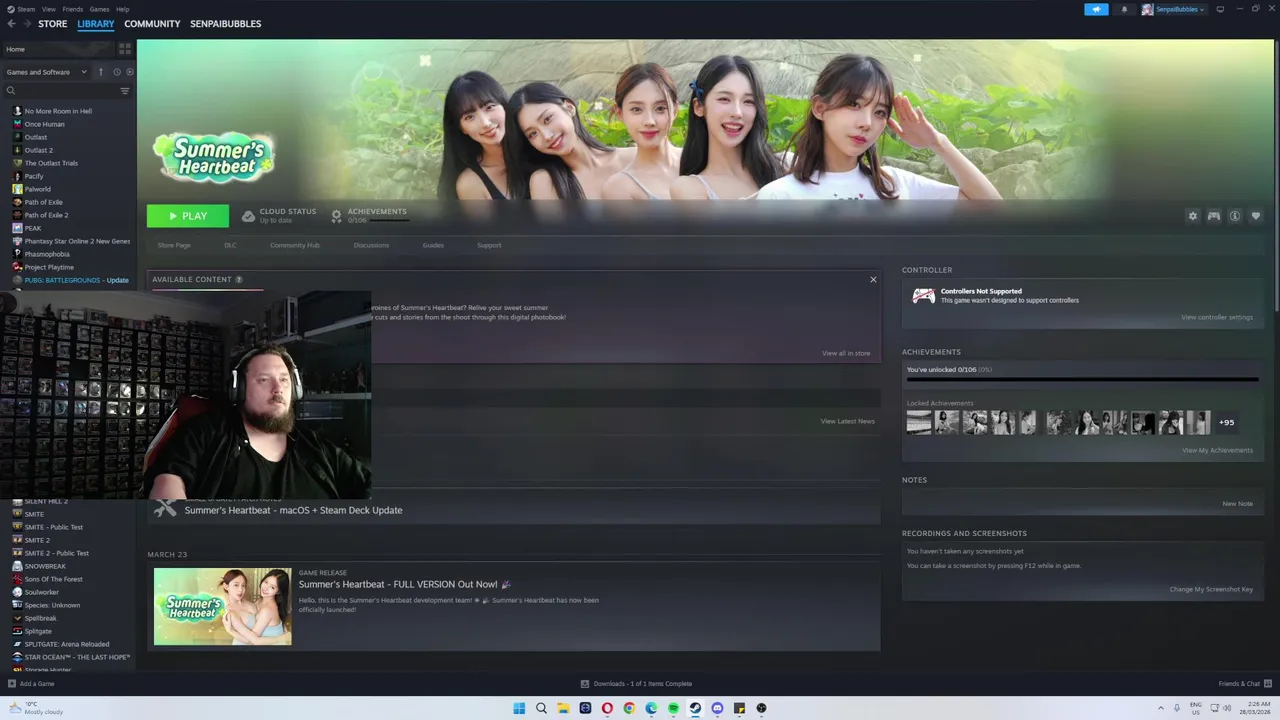
Task: Open Discord from the taskbar
Action: coord(717,708)
